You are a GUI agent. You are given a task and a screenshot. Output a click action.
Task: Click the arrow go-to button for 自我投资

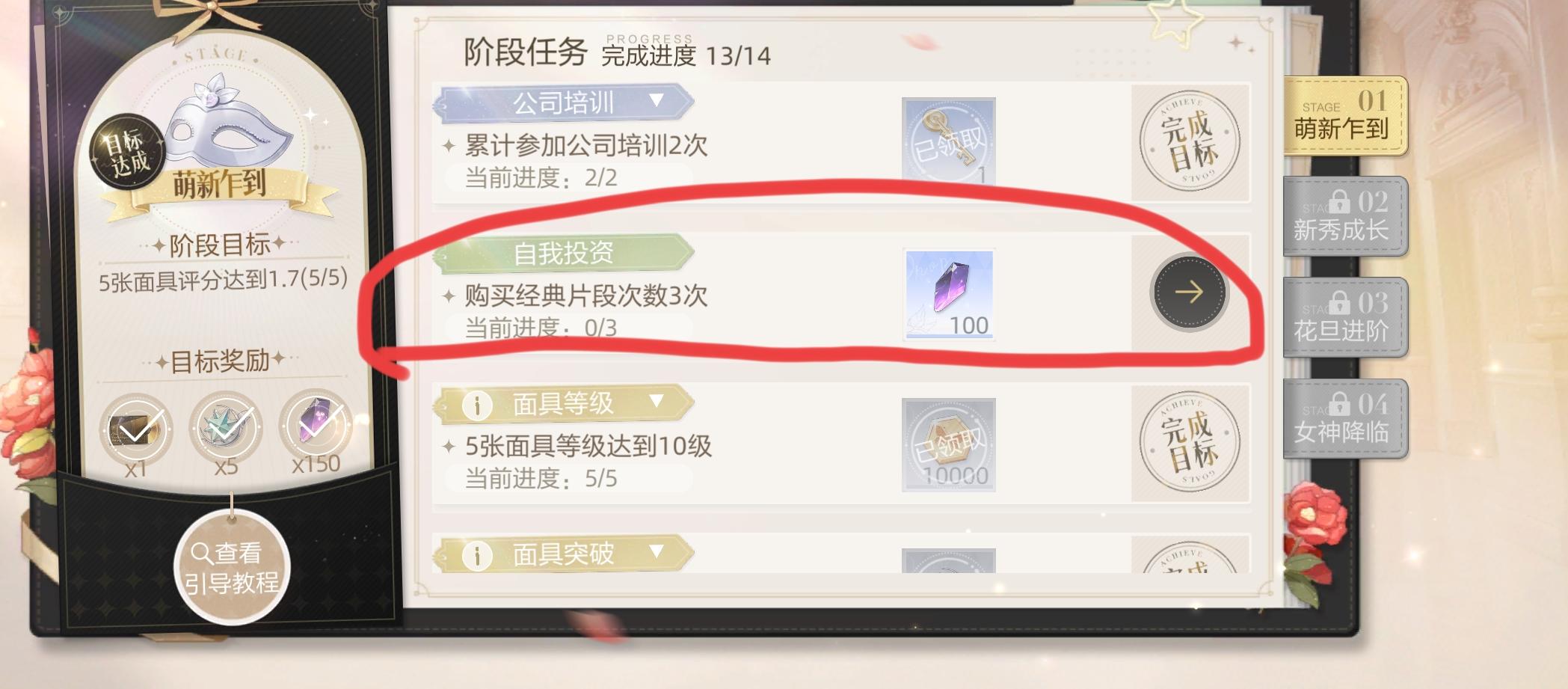[x=1188, y=292]
